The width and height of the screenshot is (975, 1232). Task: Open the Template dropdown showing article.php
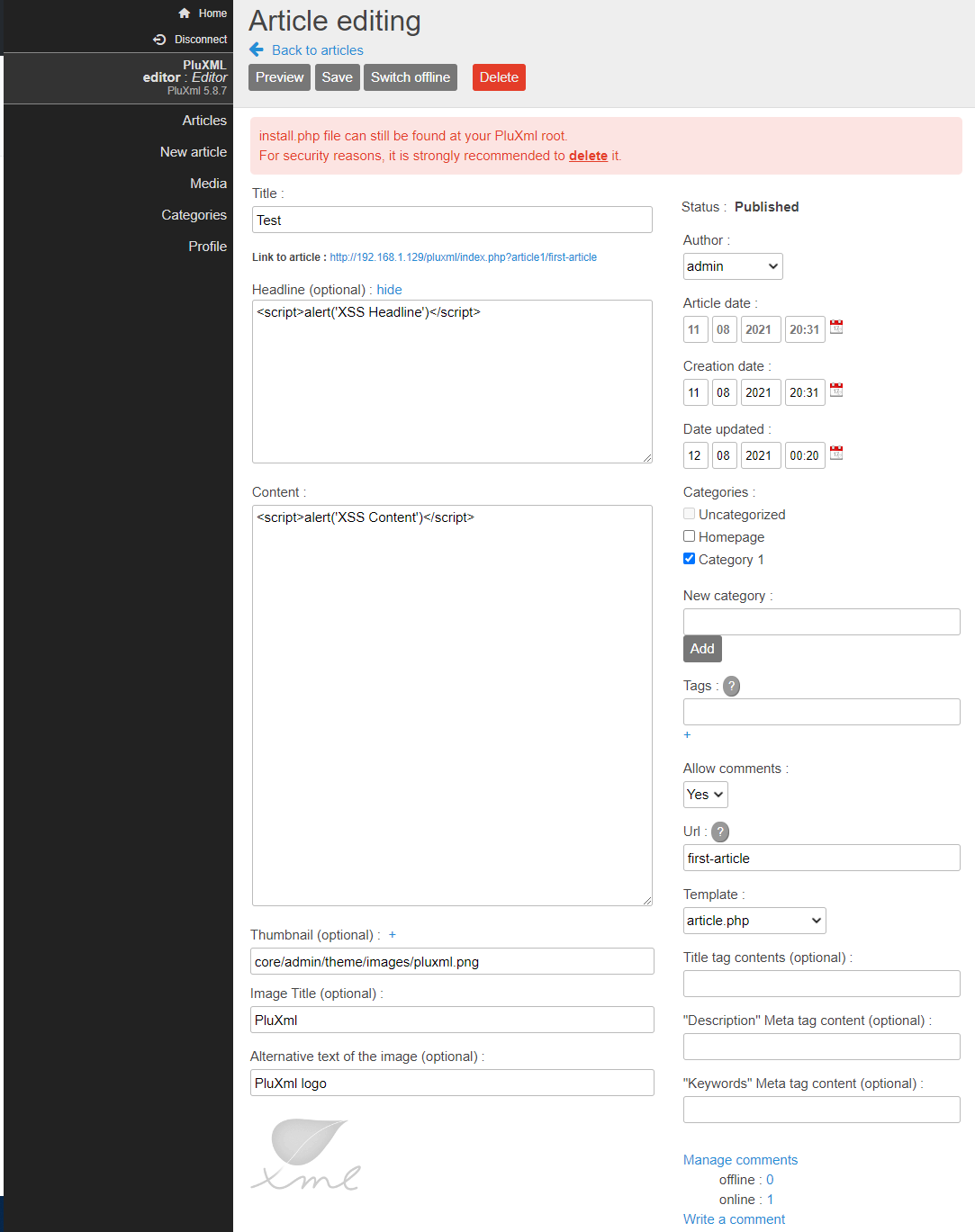[754, 921]
